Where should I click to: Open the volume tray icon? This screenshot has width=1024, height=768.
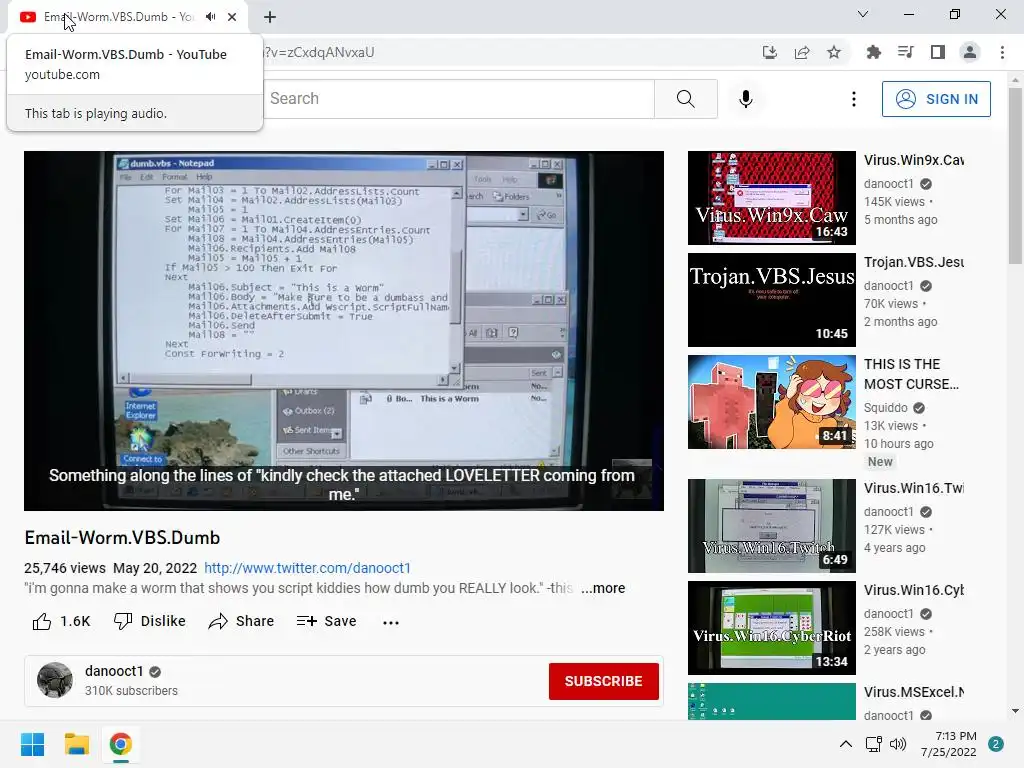tap(899, 744)
